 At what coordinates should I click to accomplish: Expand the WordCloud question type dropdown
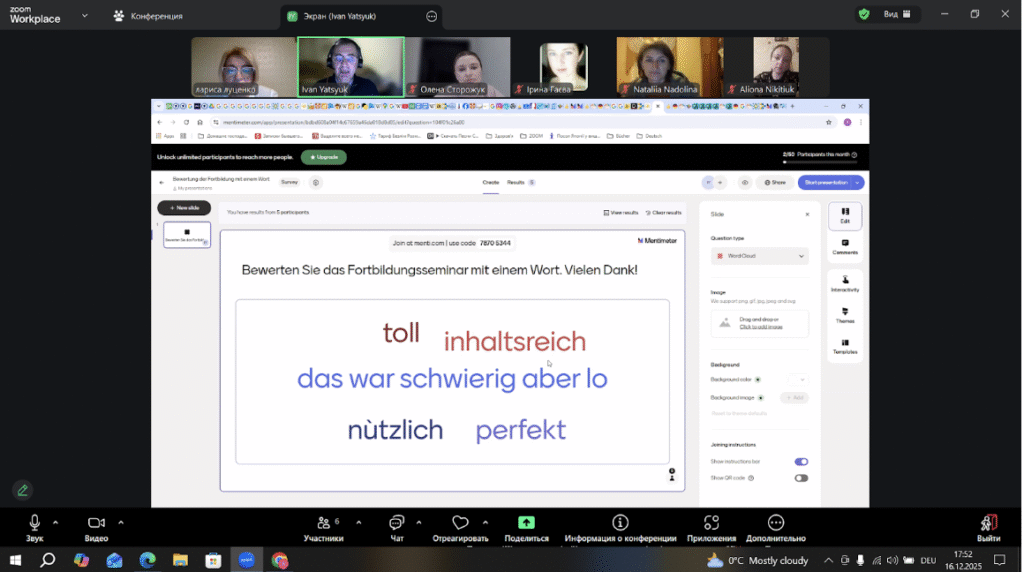pos(760,256)
